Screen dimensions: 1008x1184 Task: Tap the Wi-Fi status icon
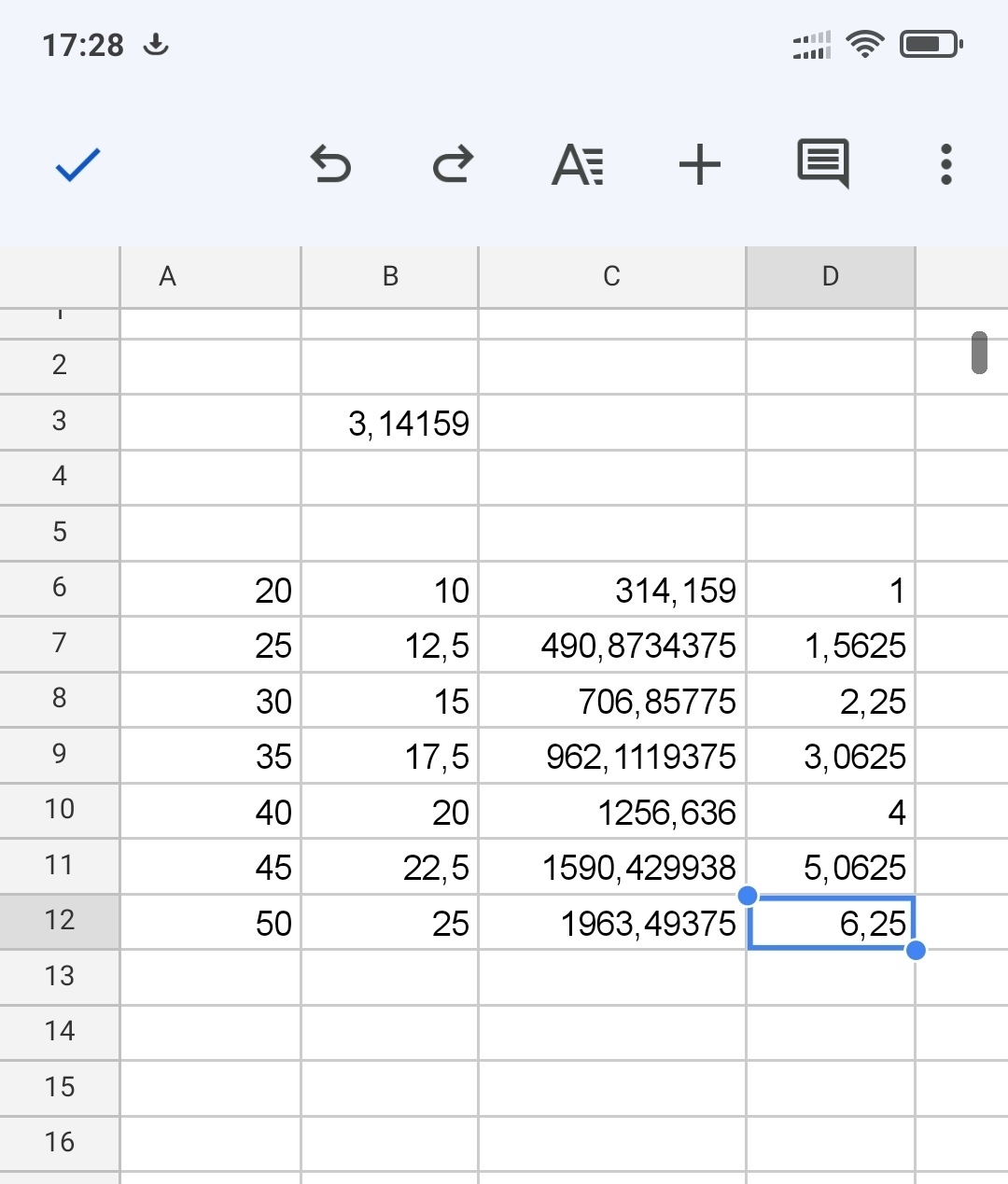(864, 44)
